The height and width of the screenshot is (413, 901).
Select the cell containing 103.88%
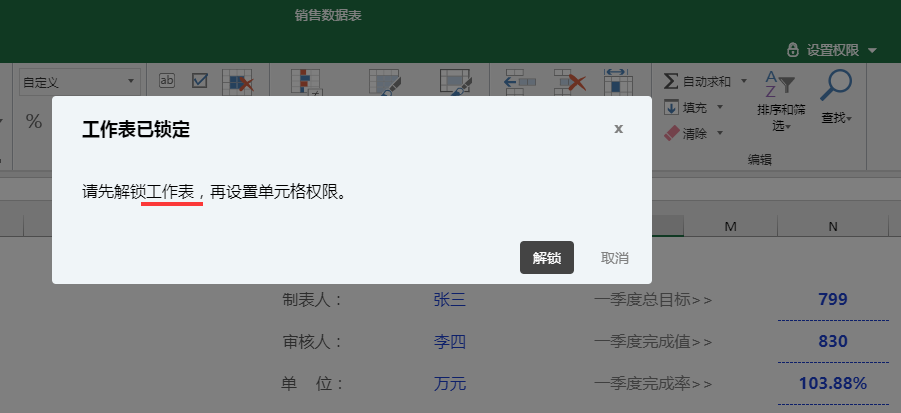click(x=832, y=383)
